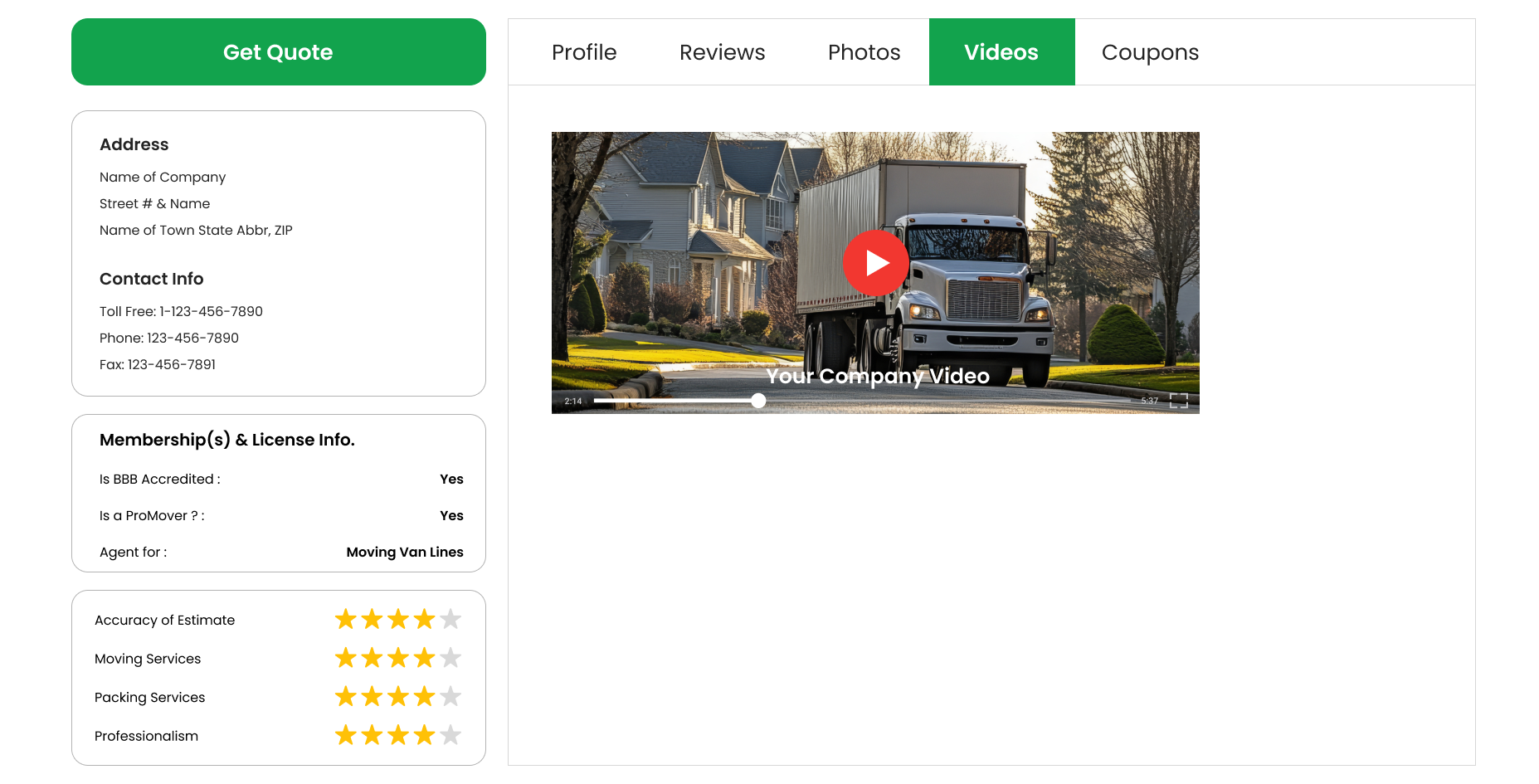1539x784 pixels.
Task: Click the fifth star for Accuracy of Estimate
Action: click(450, 618)
